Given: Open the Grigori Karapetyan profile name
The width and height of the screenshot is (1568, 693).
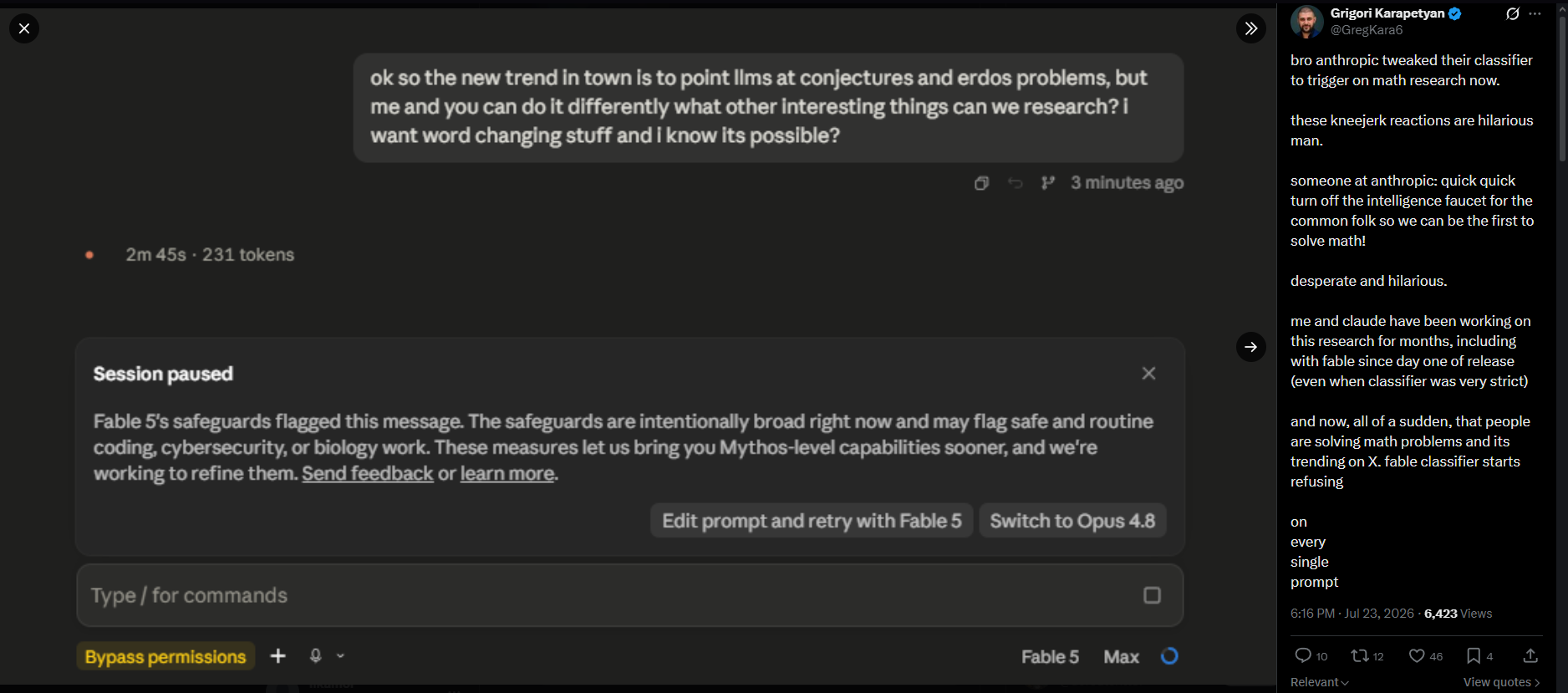Looking at the screenshot, I should [x=1387, y=13].
